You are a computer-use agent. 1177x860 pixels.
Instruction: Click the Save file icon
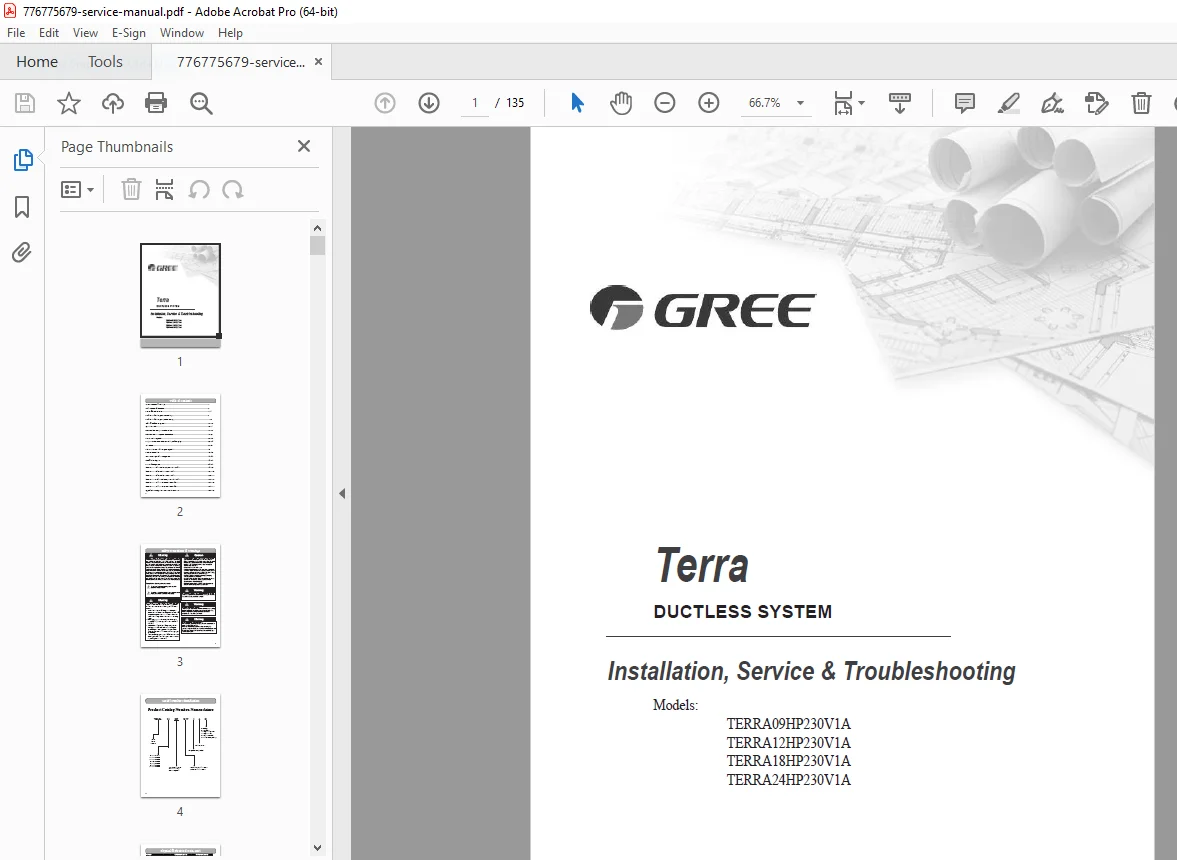pos(25,103)
